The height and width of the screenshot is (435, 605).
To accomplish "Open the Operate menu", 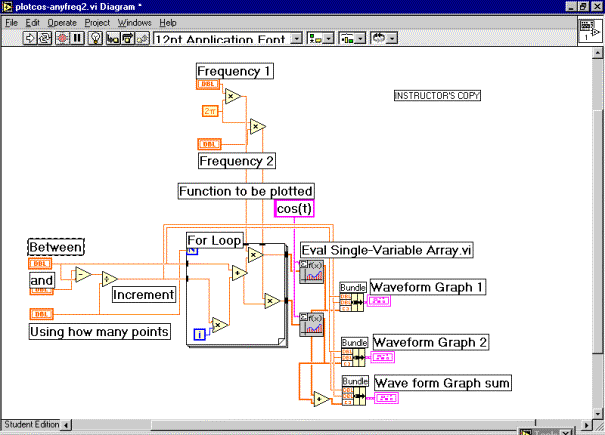I will [62, 23].
